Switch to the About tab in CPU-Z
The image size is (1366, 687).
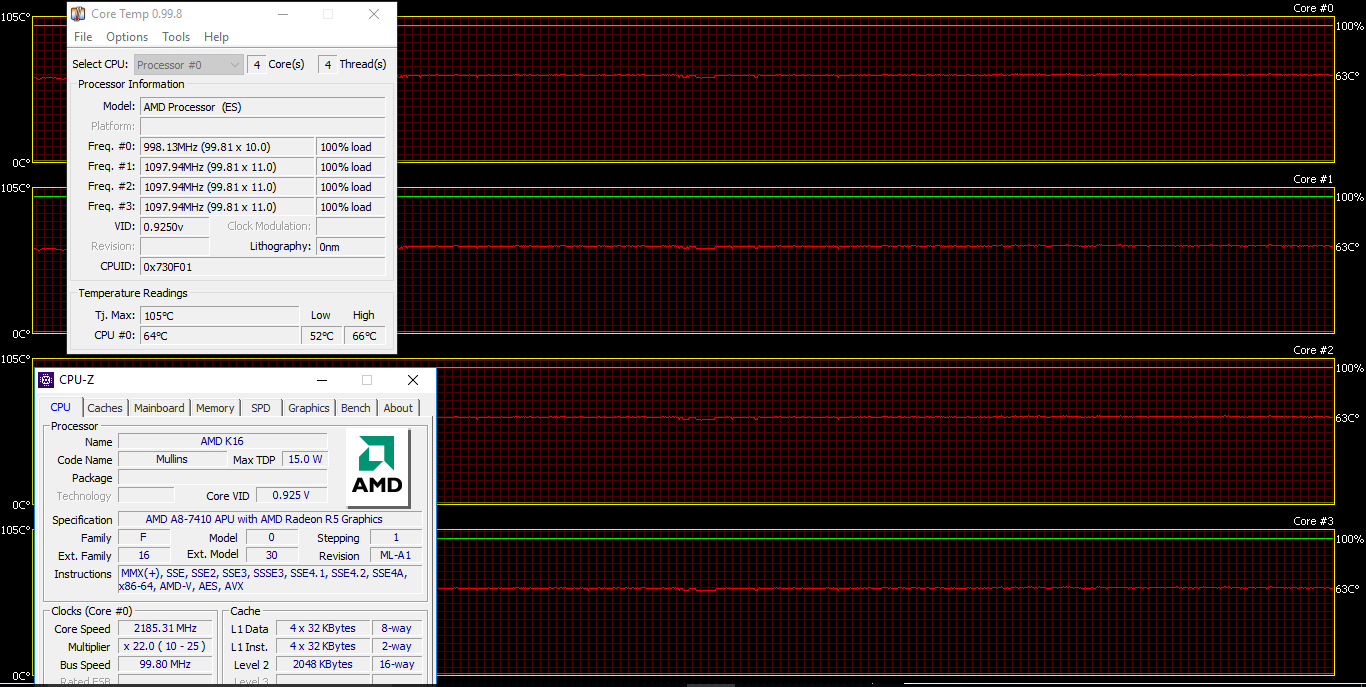(x=398, y=408)
